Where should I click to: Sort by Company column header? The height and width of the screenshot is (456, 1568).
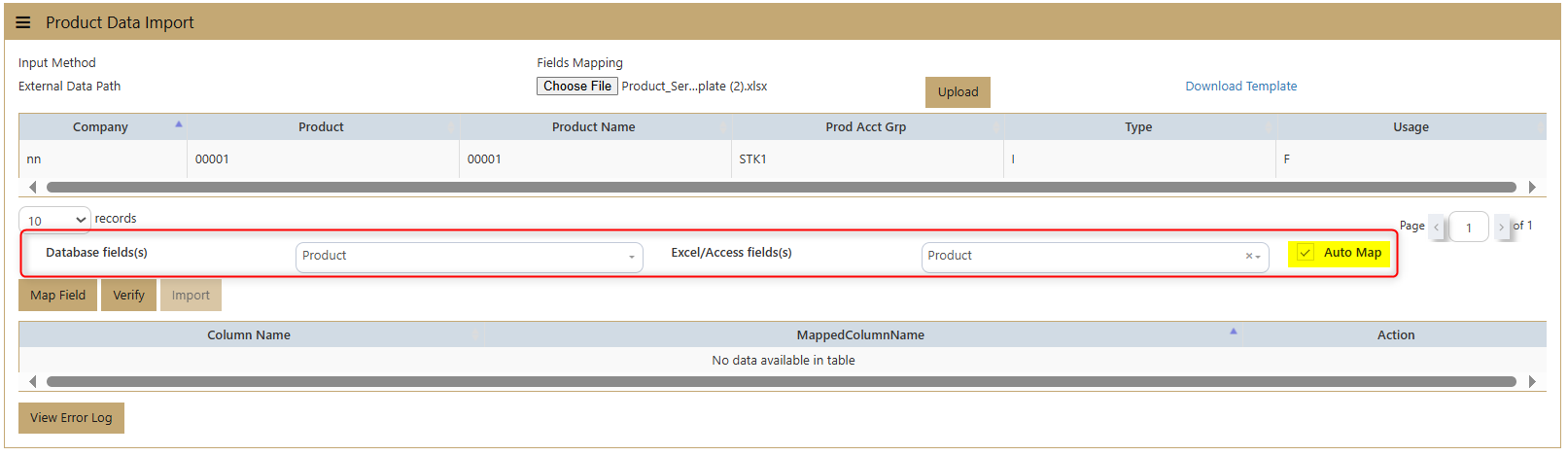click(x=101, y=127)
